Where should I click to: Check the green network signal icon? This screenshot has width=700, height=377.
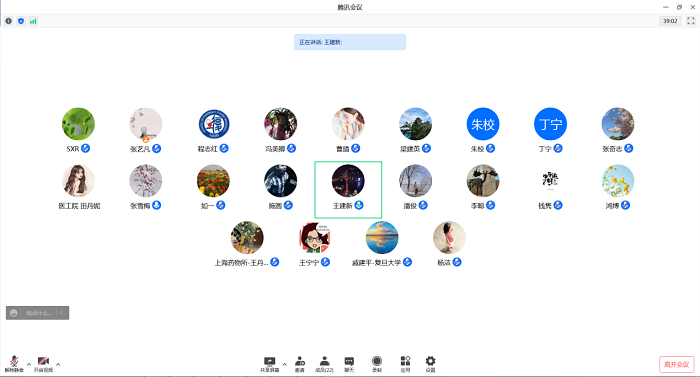click(33, 21)
